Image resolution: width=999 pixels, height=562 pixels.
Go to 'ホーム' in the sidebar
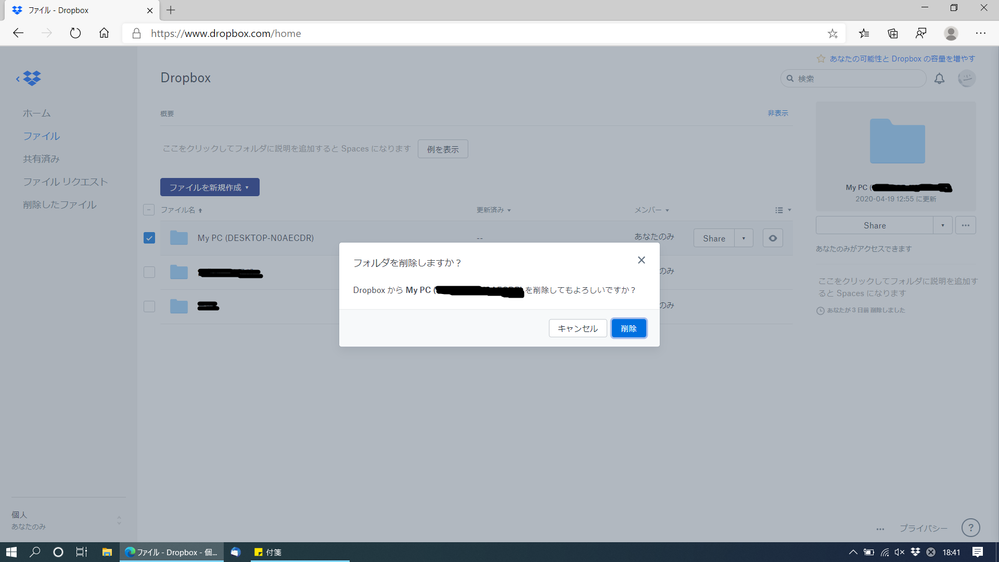pyautogui.click(x=37, y=113)
